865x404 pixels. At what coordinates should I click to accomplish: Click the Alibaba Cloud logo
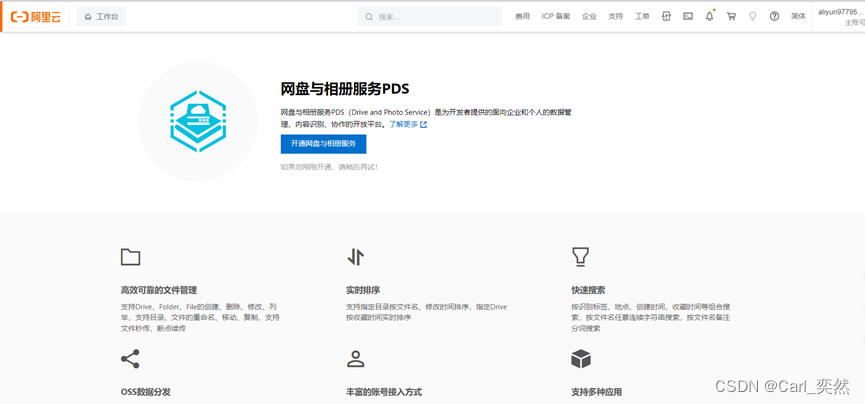(x=36, y=17)
